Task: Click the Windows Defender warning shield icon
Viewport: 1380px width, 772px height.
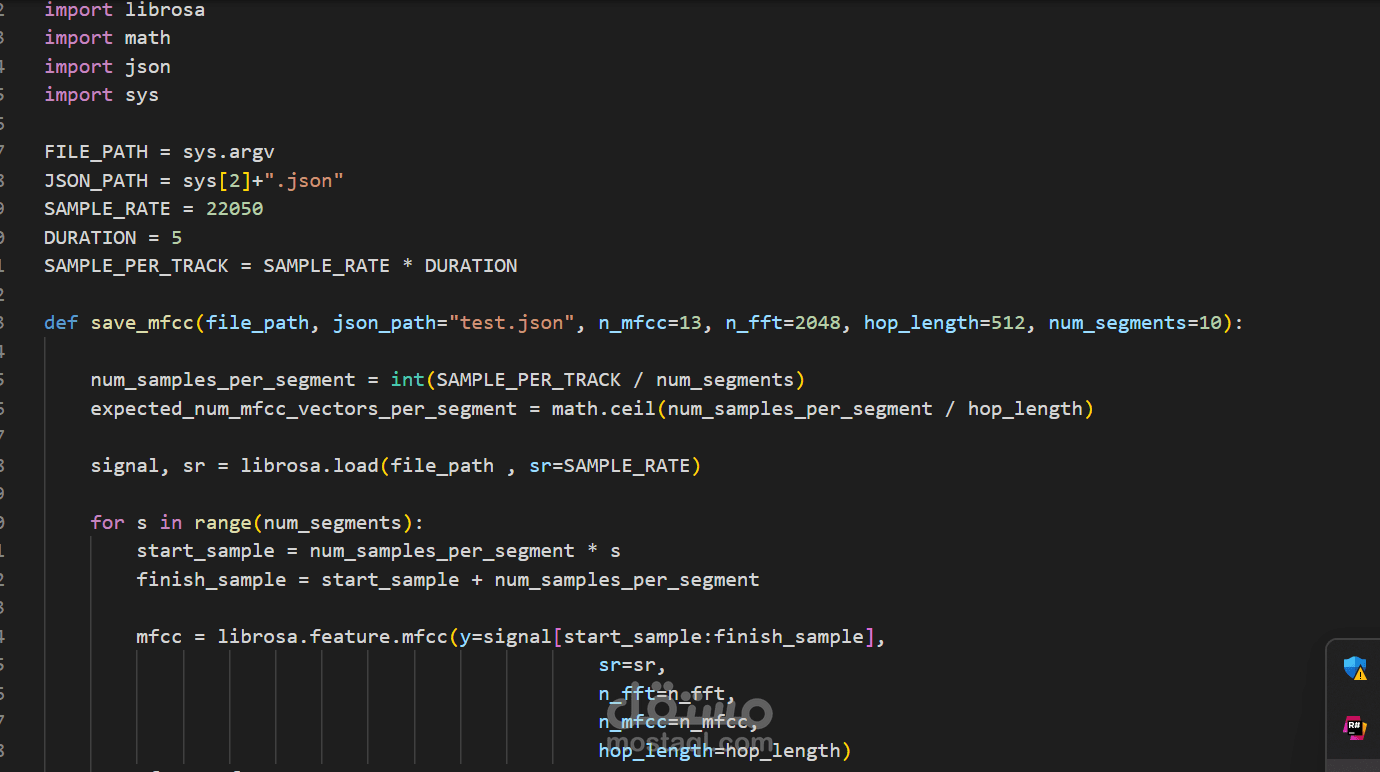Action: click(1357, 668)
